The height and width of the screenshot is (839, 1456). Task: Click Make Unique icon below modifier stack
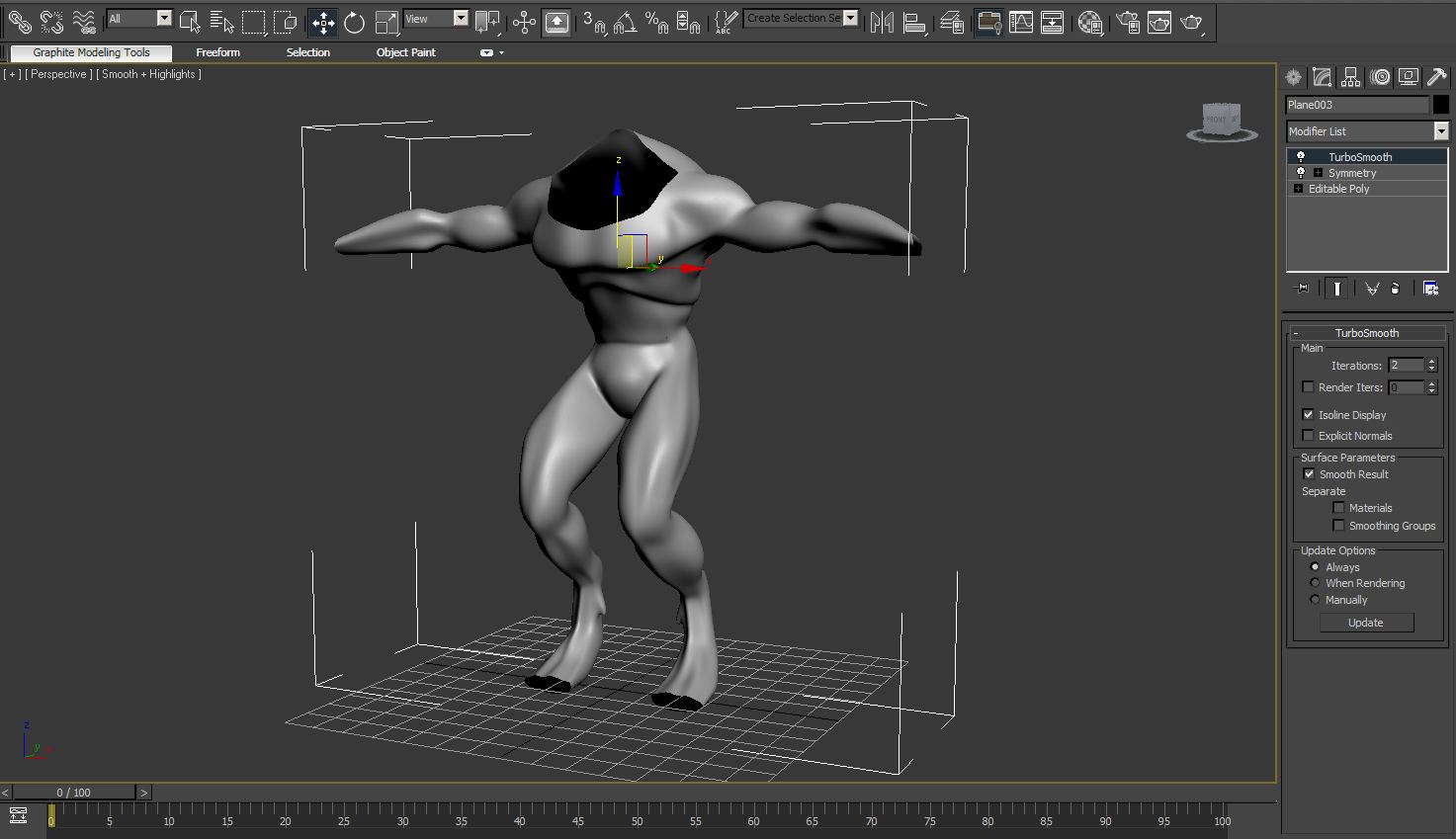pos(1372,288)
